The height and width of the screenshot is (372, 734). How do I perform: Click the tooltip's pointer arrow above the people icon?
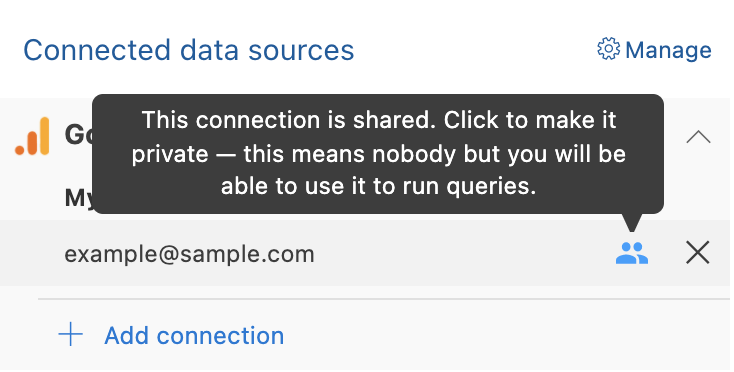pos(632,222)
